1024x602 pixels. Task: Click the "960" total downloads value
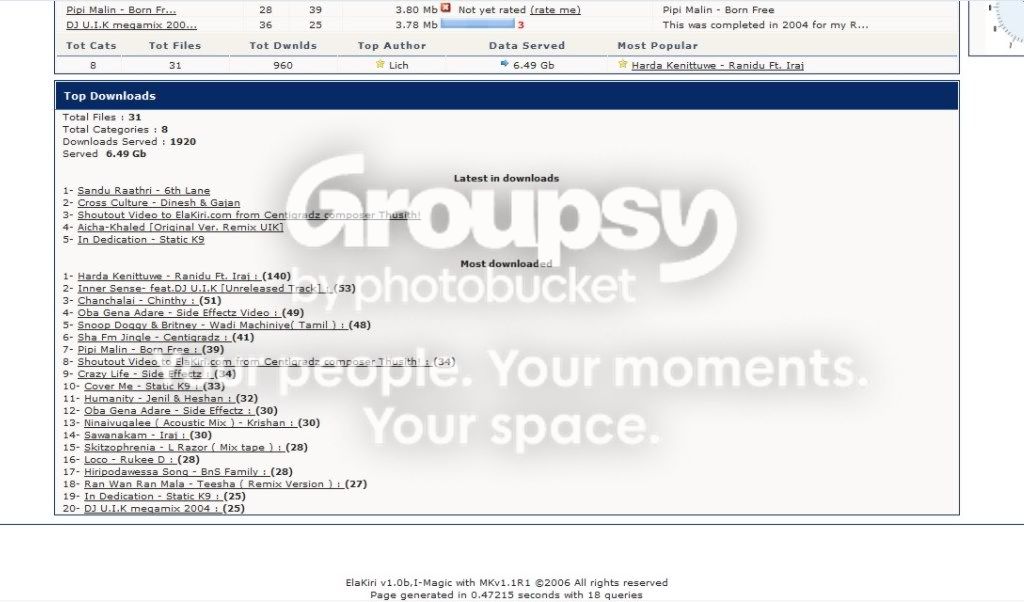pyautogui.click(x=283, y=65)
